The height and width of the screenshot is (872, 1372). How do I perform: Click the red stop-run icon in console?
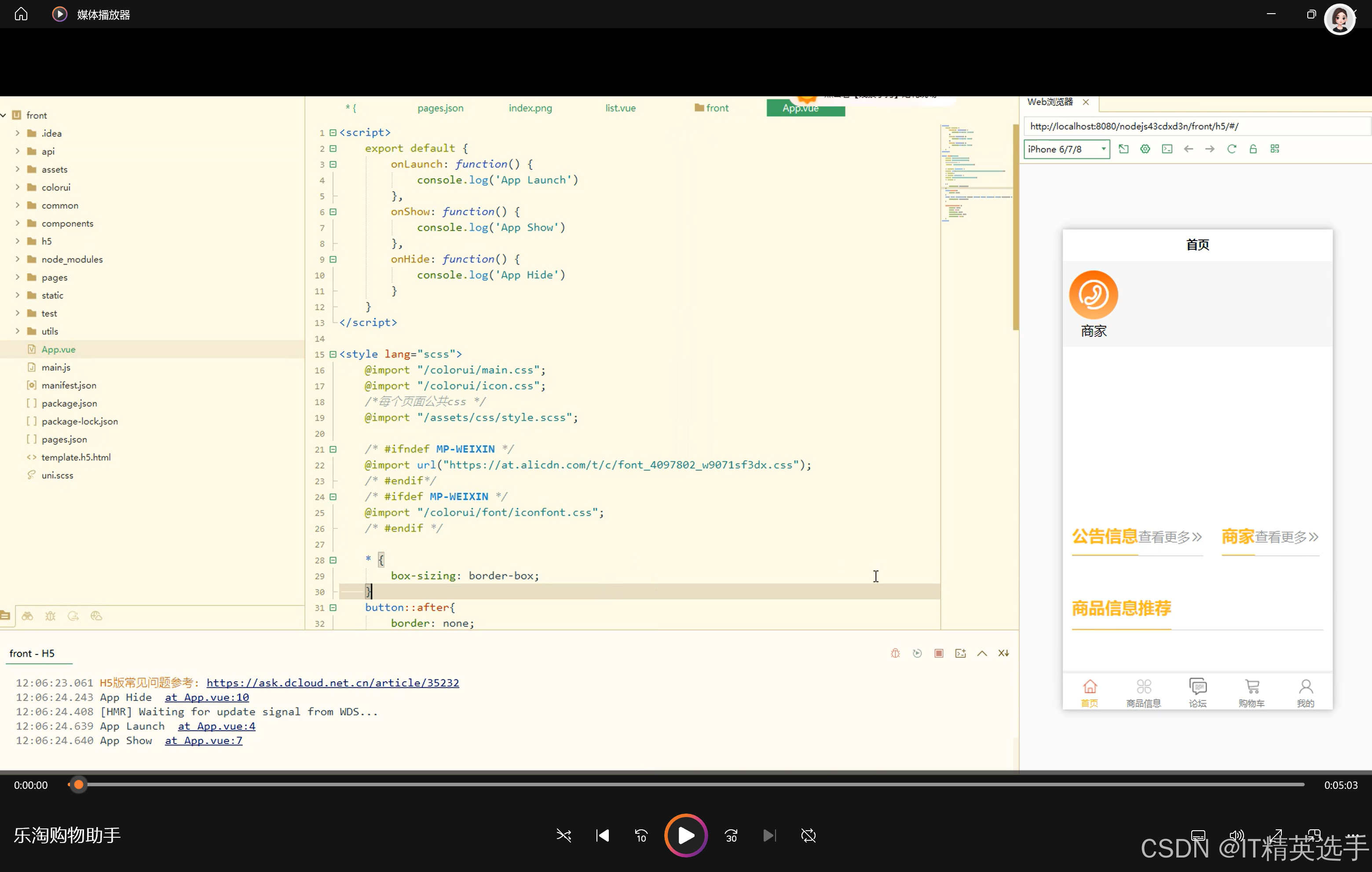click(938, 653)
